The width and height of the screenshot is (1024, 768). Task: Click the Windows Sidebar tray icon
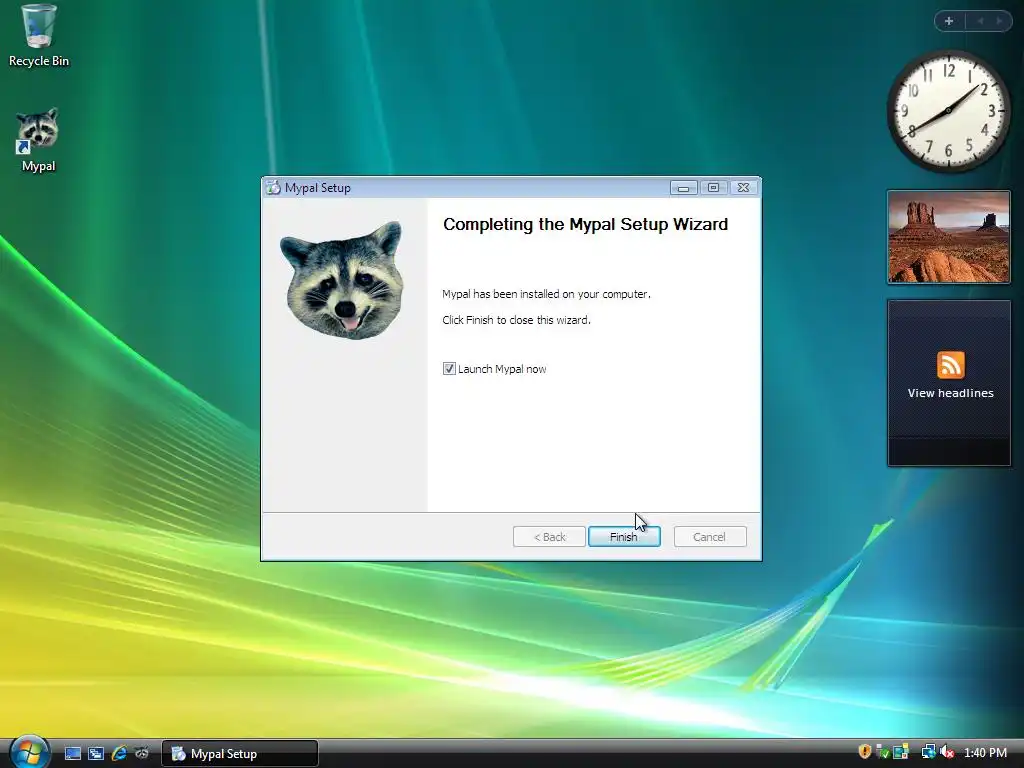[x=901, y=752]
